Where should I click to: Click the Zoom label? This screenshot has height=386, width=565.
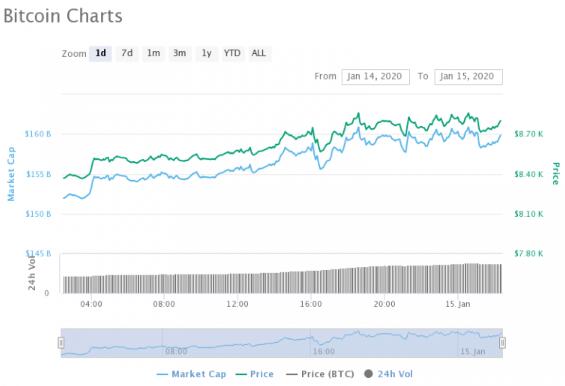[x=74, y=54]
